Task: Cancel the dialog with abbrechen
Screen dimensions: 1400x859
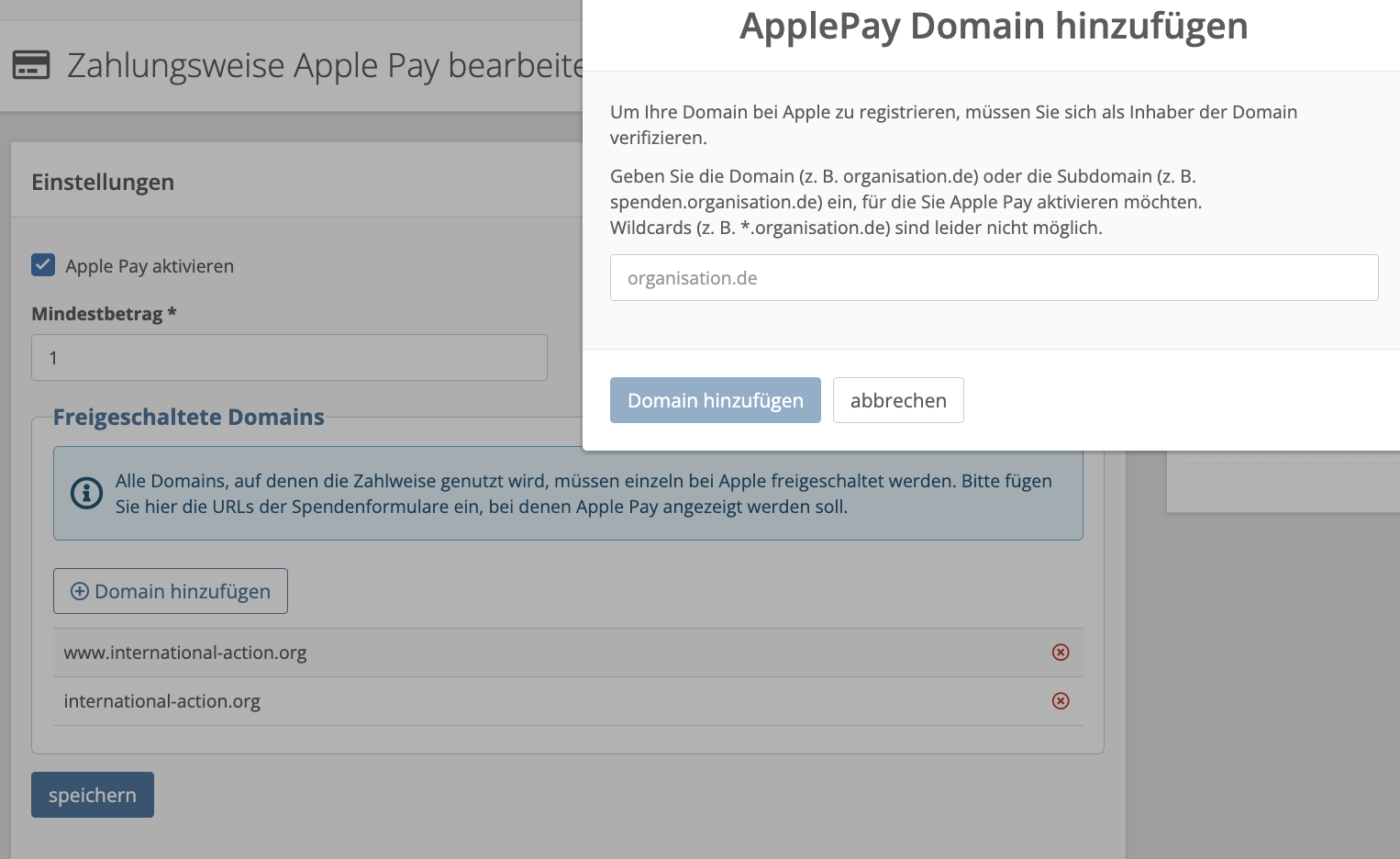Action: click(x=898, y=400)
